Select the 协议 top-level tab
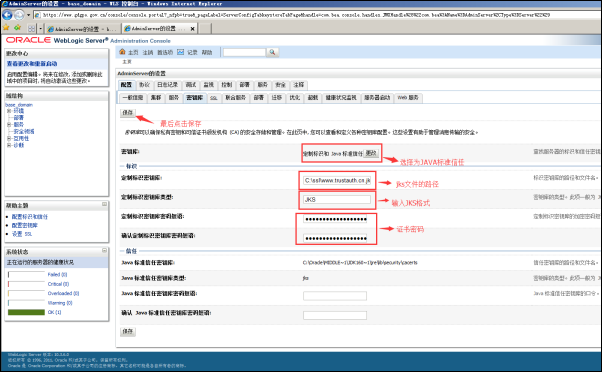This screenshot has width=602, height=372. [144, 85]
